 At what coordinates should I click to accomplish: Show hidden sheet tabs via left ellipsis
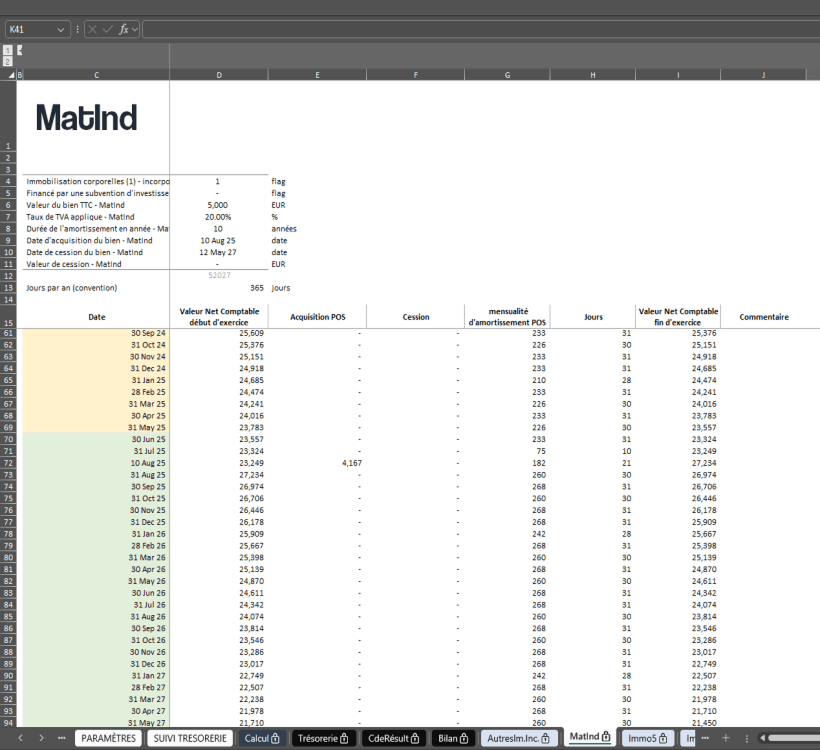coord(63,738)
